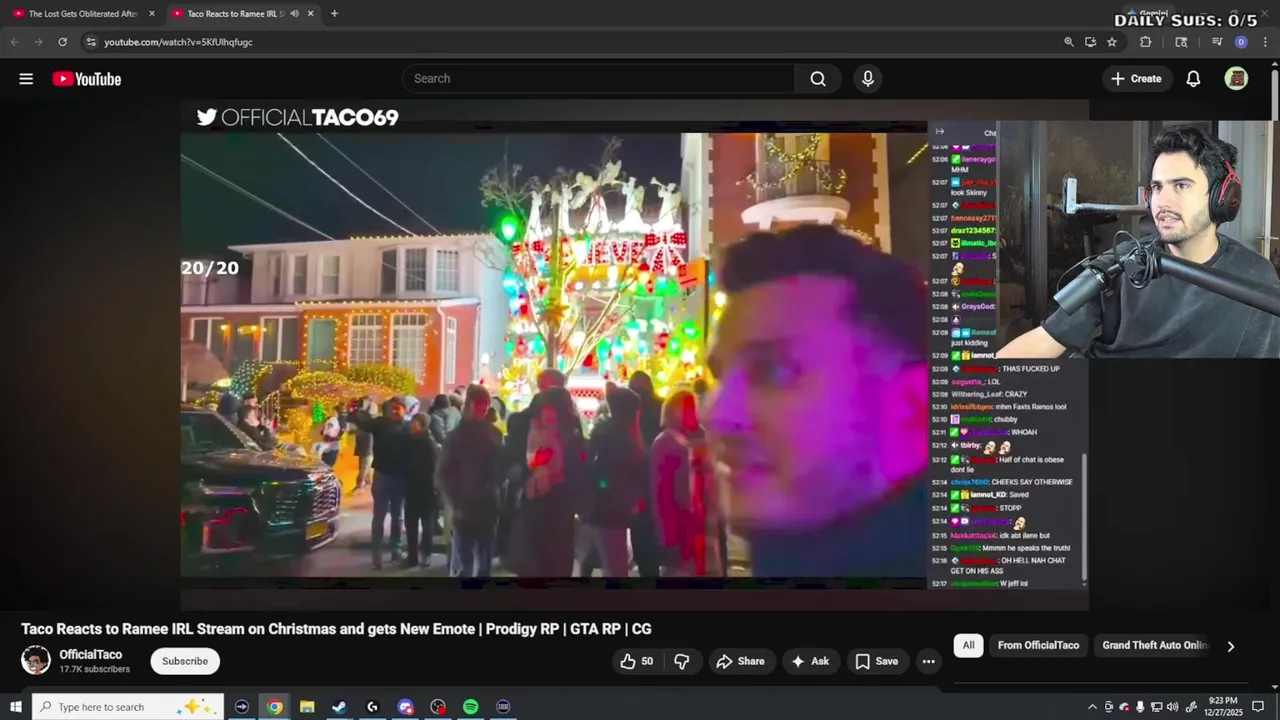Open Chrome extensions puzzle icon
Viewport: 1280px width, 720px height.
(1146, 42)
